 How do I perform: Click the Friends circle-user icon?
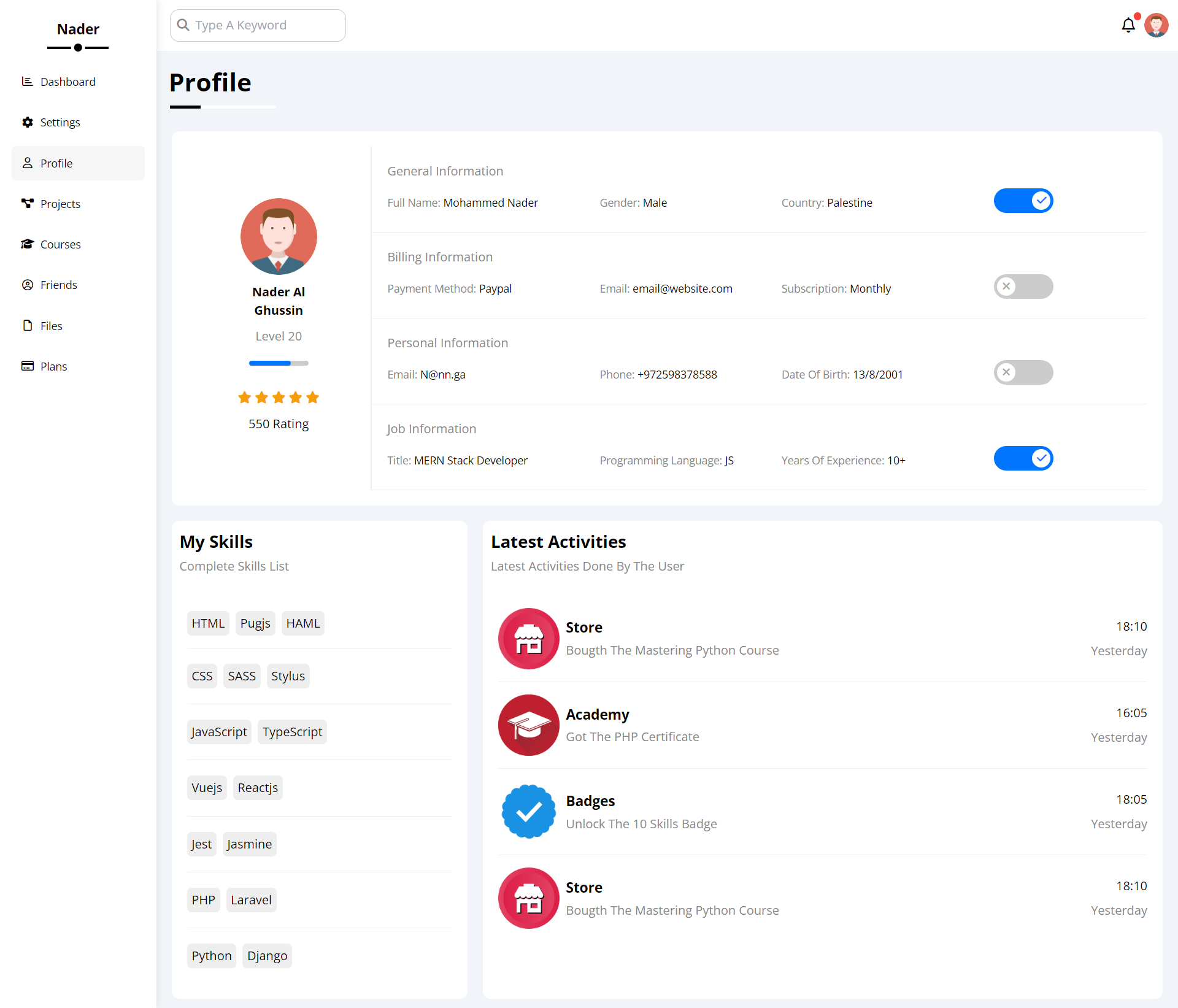(x=27, y=285)
